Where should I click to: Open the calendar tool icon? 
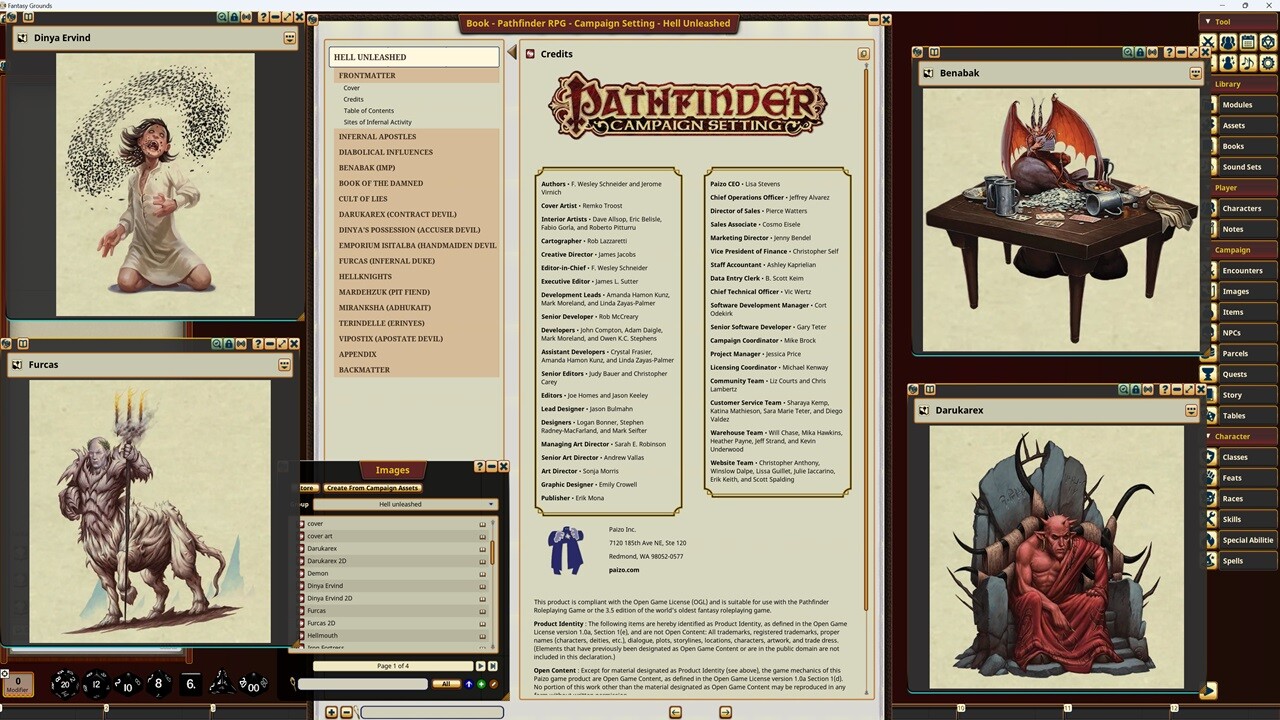coord(1248,42)
